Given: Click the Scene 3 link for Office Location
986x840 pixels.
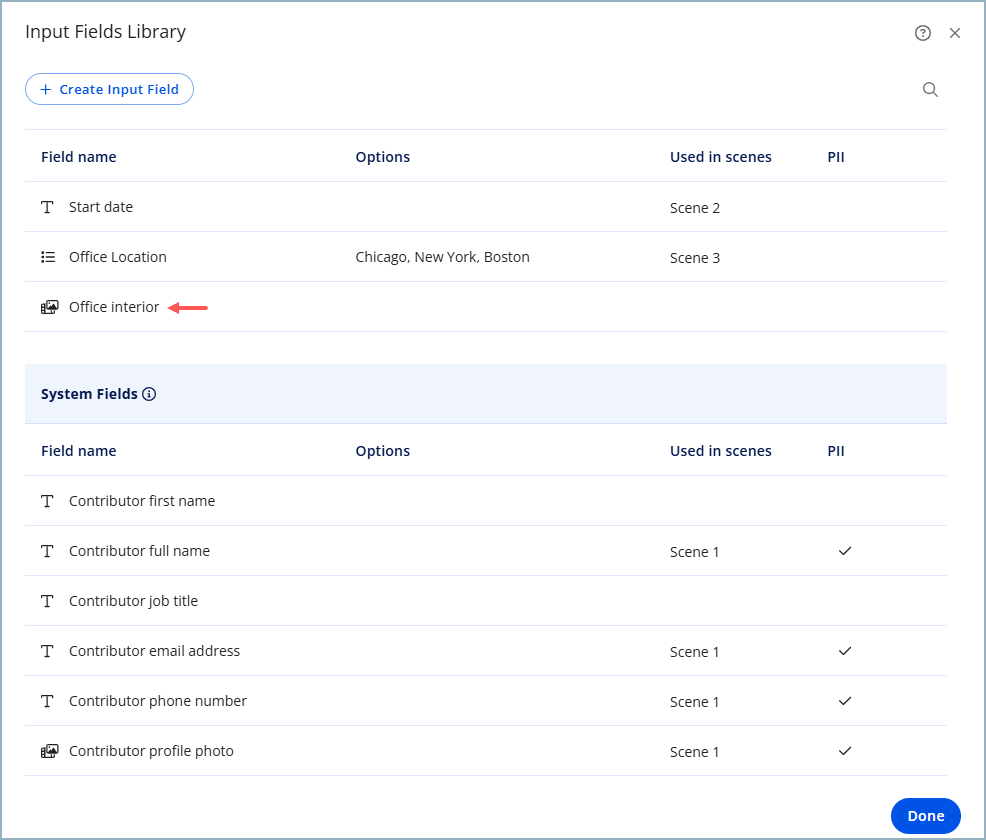Looking at the screenshot, I should (694, 258).
